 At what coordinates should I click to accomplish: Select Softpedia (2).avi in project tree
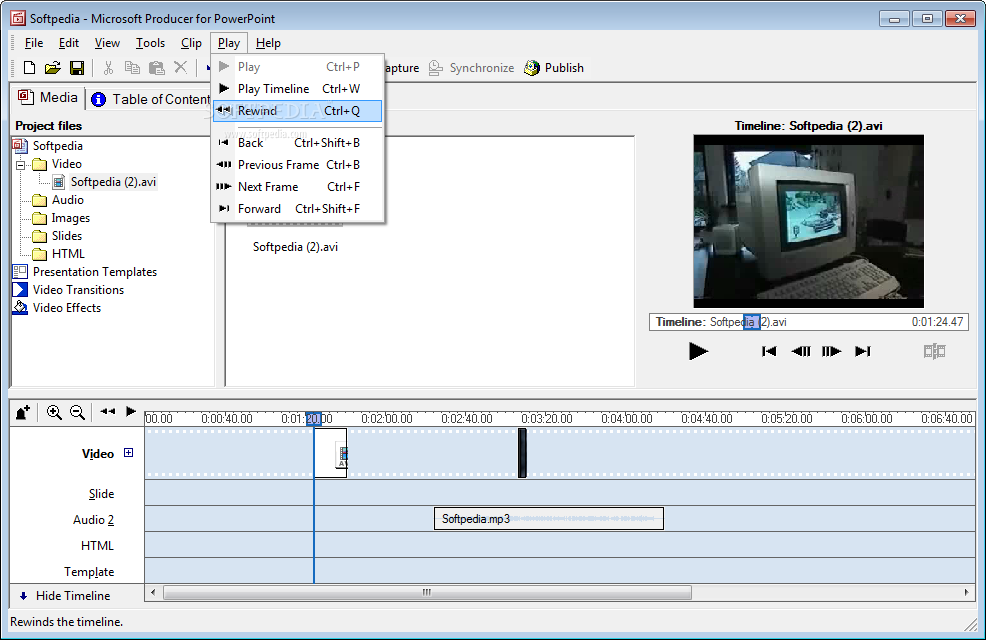point(113,182)
